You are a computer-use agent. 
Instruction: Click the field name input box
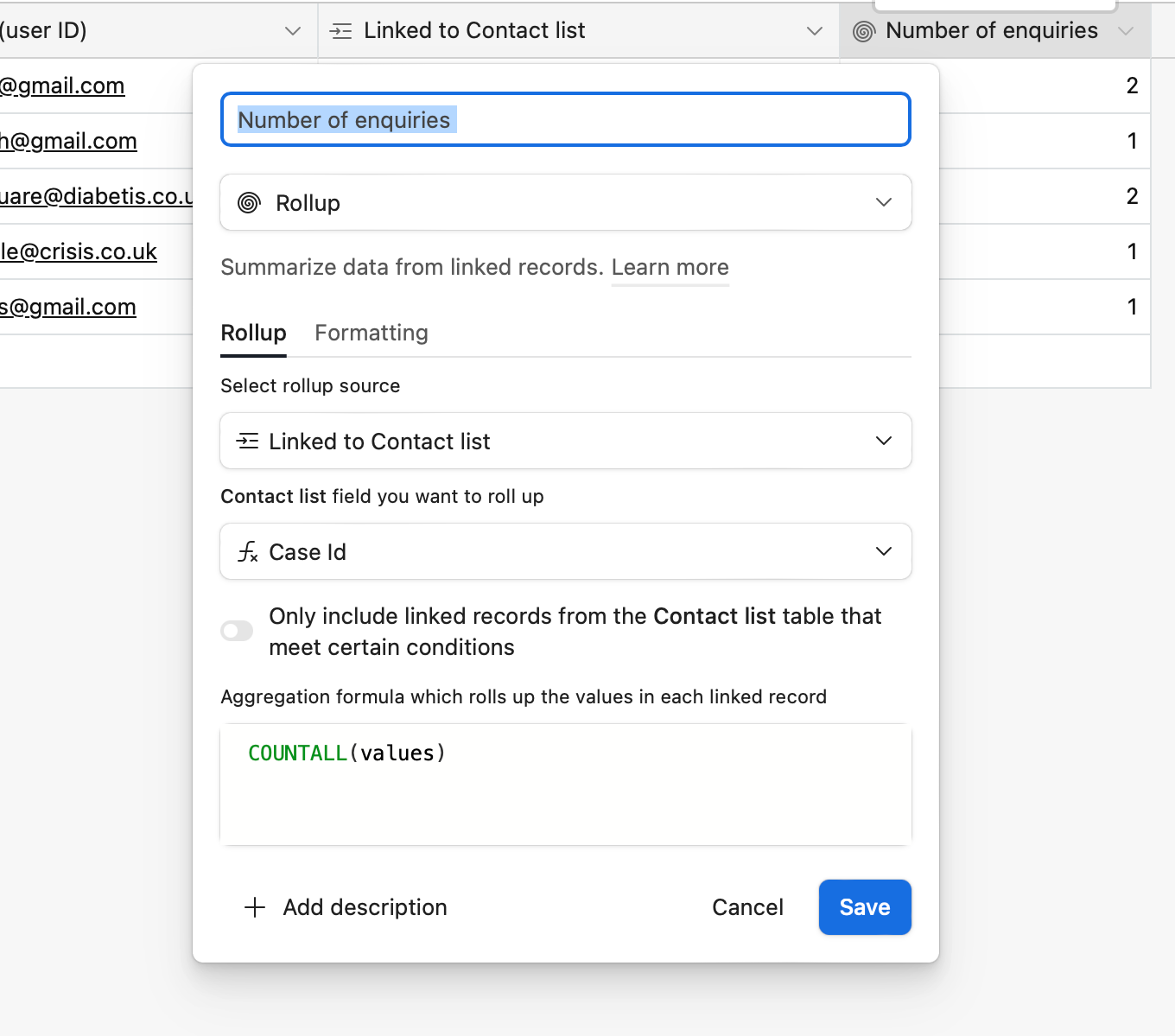[x=565, y=120]
